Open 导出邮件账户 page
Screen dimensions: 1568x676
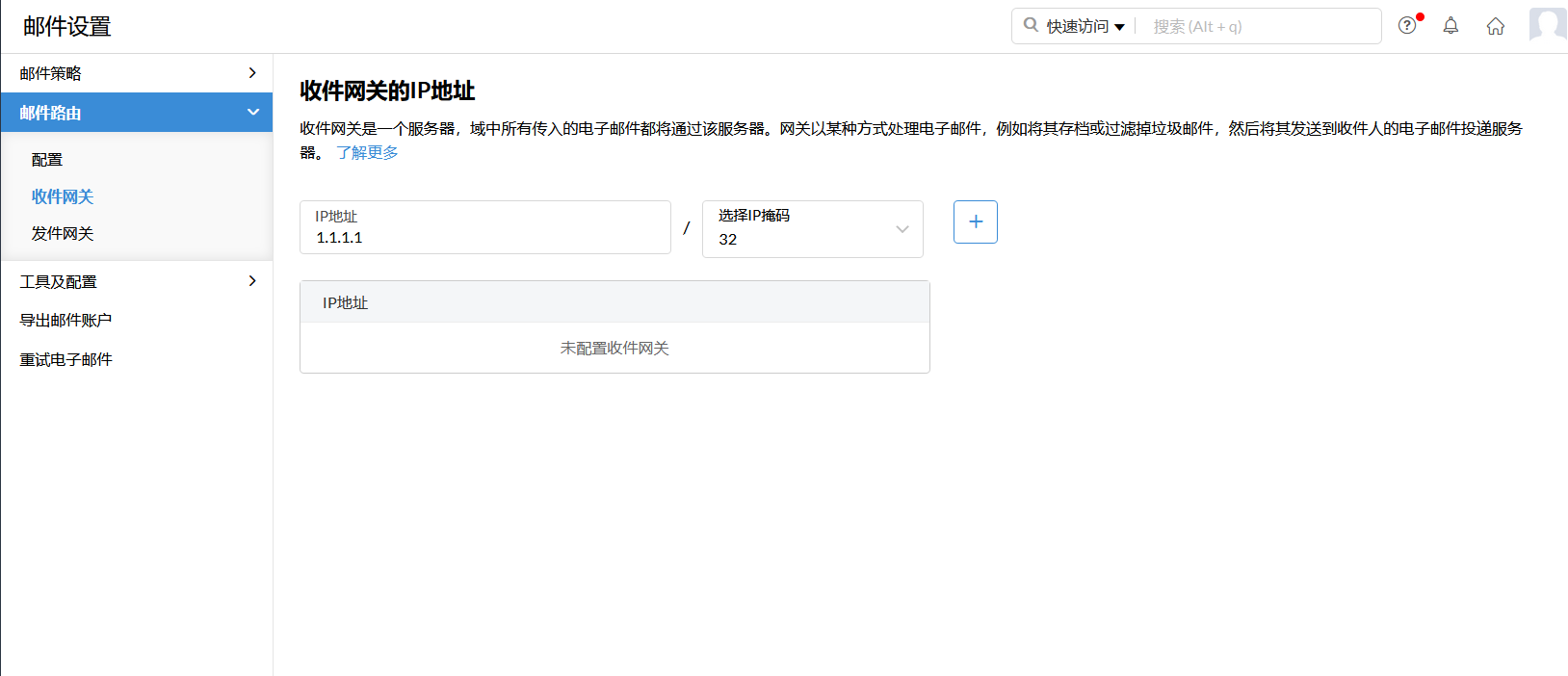pyautogui.click(x=66, y=321)
